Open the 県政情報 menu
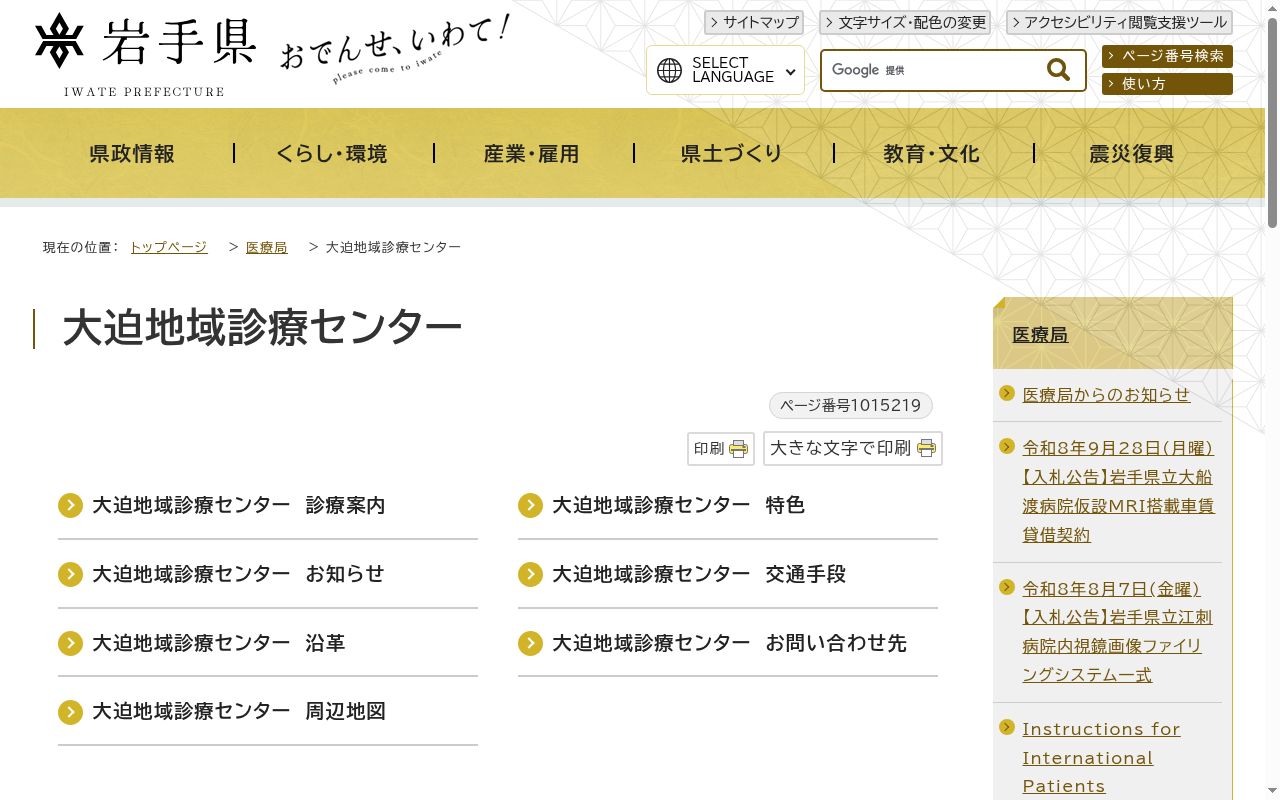 tap(132, 153)
